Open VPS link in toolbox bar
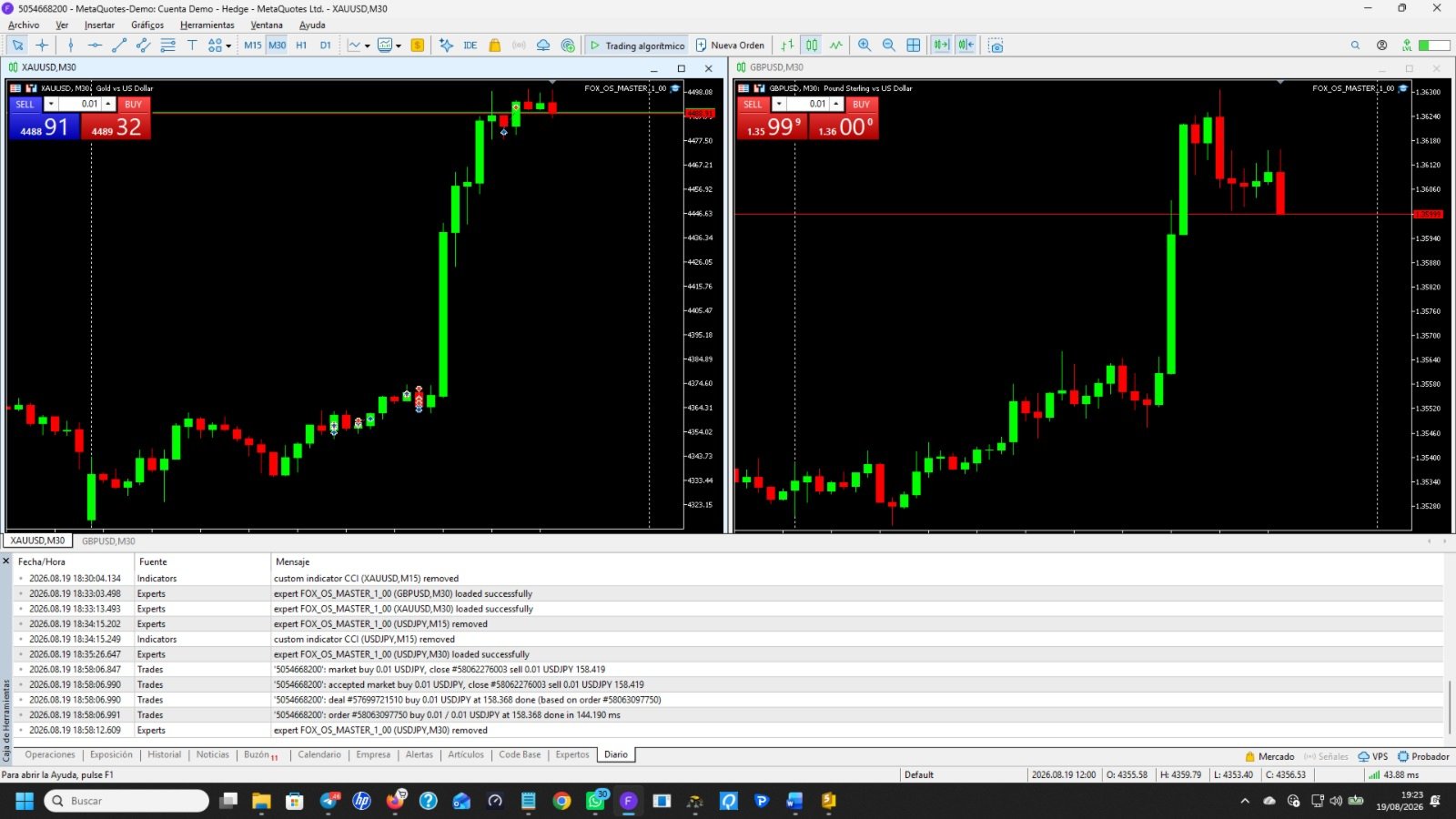Viewport: 1456px width, 819px height. (x=1373, y=756)
